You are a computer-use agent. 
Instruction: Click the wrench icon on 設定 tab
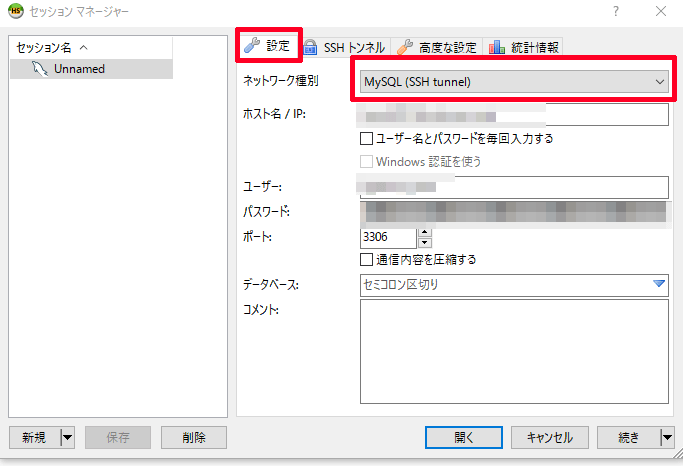point(252,45)
